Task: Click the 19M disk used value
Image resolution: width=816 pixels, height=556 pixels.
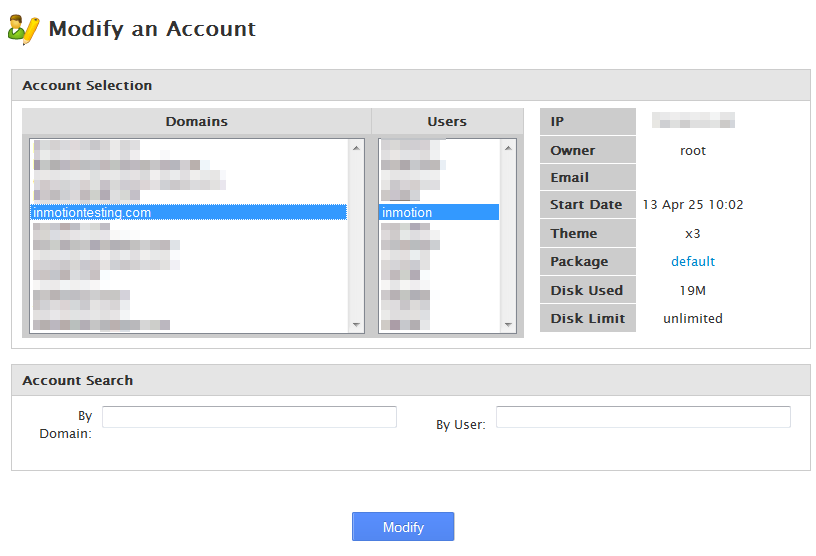Action: coord(693,290)
